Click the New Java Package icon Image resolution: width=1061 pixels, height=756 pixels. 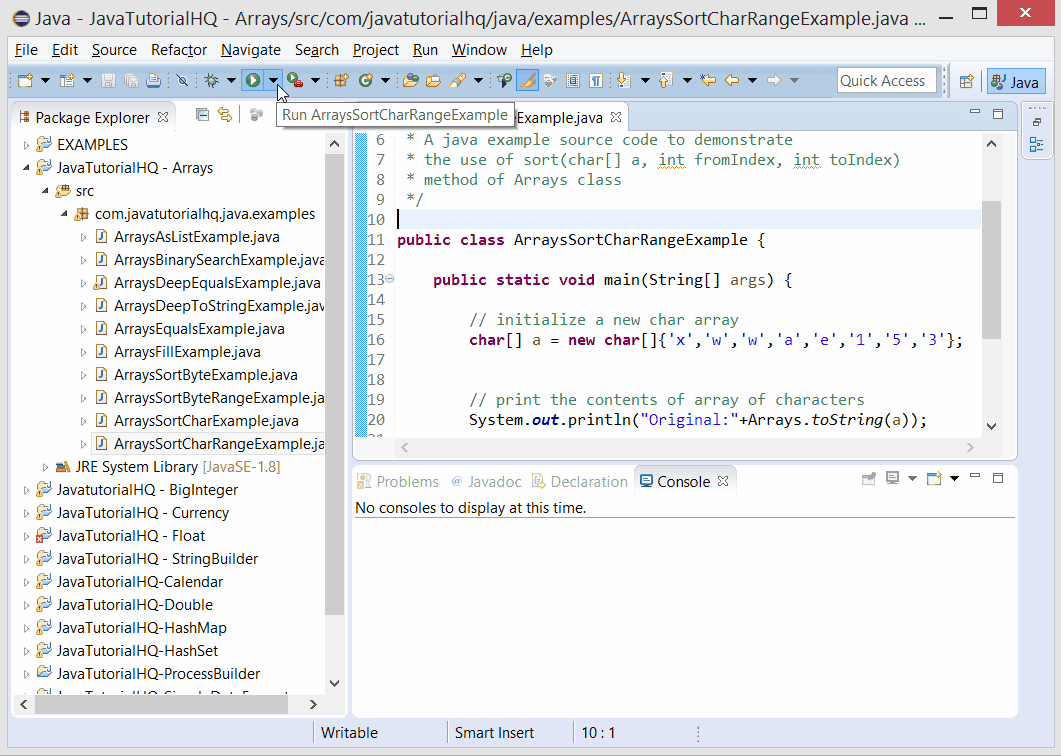(x=341, y=81)
